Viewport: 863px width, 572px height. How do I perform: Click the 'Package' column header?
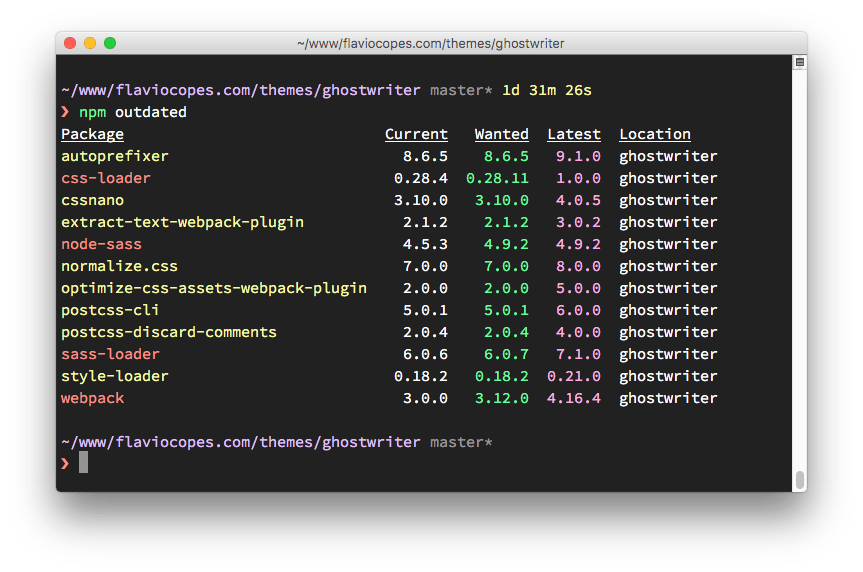pyautogui.click(x=92, y=134)
